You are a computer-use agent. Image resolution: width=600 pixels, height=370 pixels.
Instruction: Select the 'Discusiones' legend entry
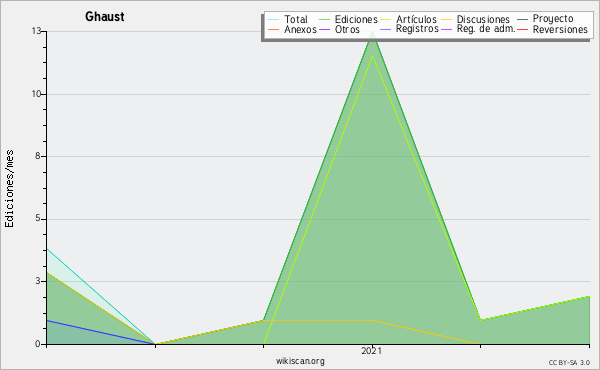pyautogui.click(x=483, y=19)
